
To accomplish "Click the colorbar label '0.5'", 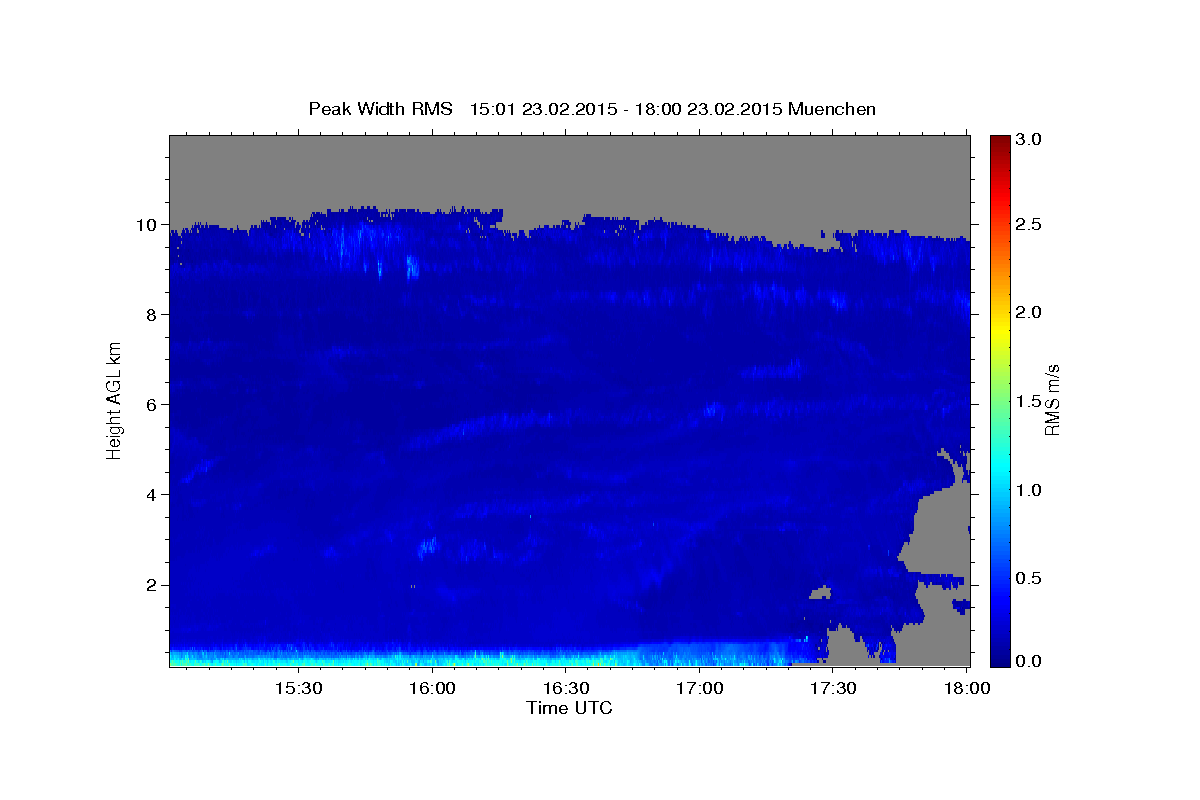I will pyautogui.click(x=1030, y=578).
